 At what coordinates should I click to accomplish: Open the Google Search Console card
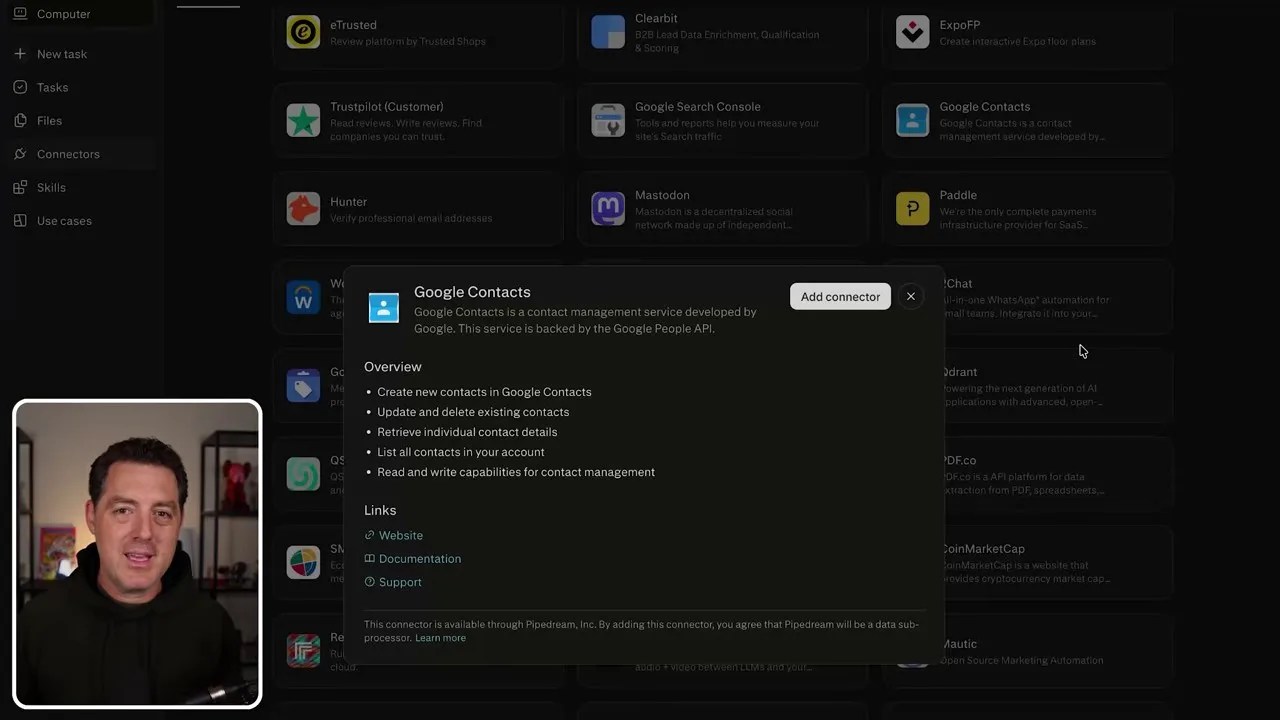[x=722, y=120]
